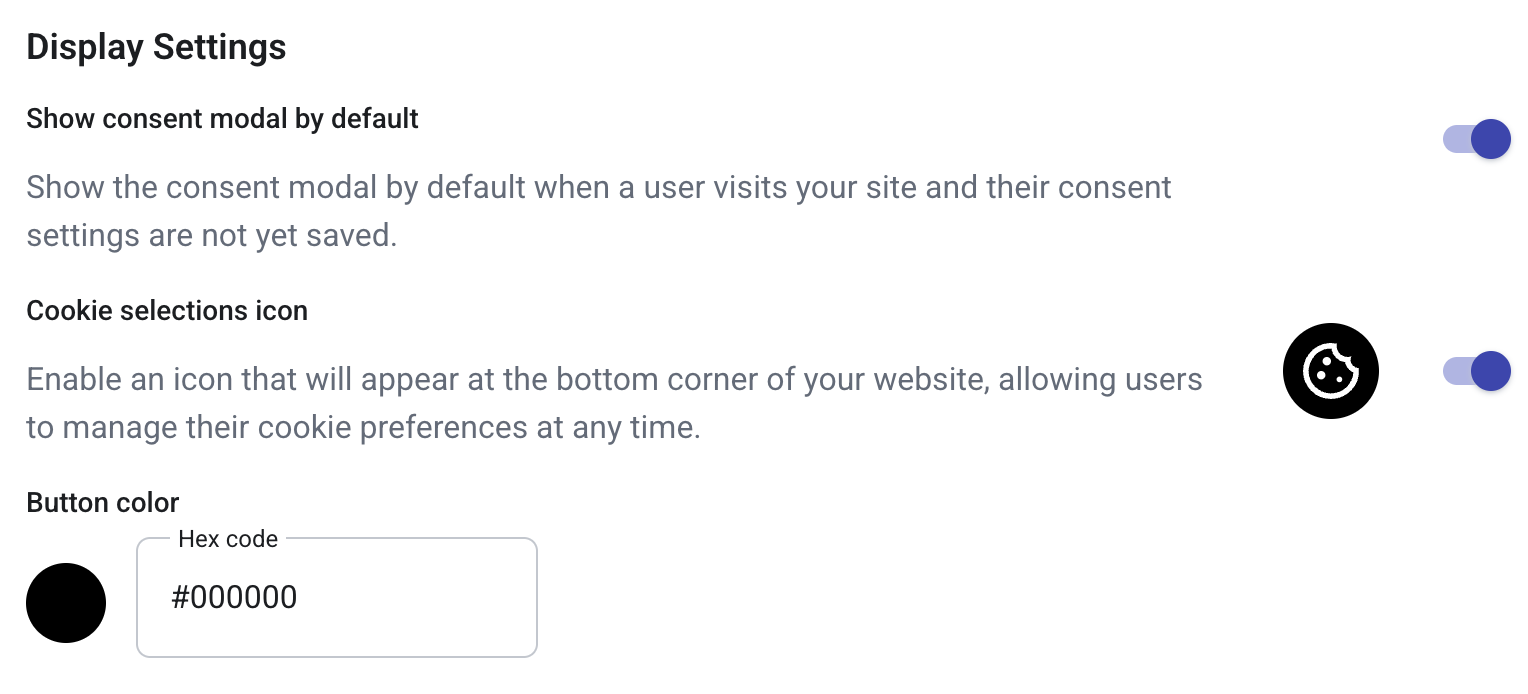Open the black Button color swatch

(66, 602)
